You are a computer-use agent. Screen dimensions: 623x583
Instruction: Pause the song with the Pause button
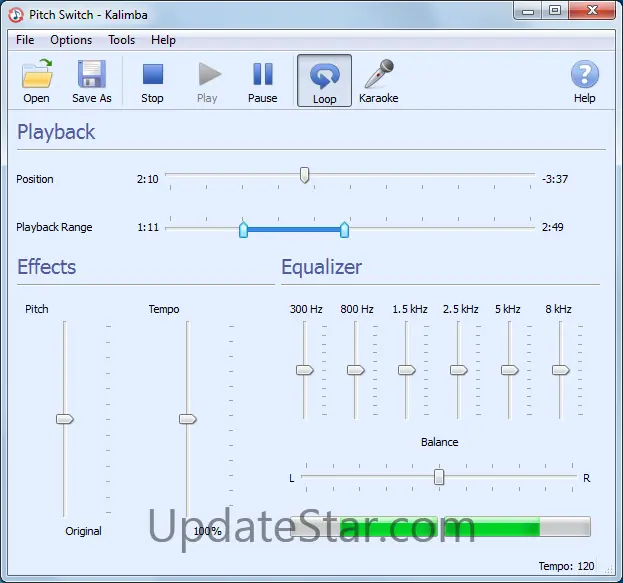tap(263, 81)
